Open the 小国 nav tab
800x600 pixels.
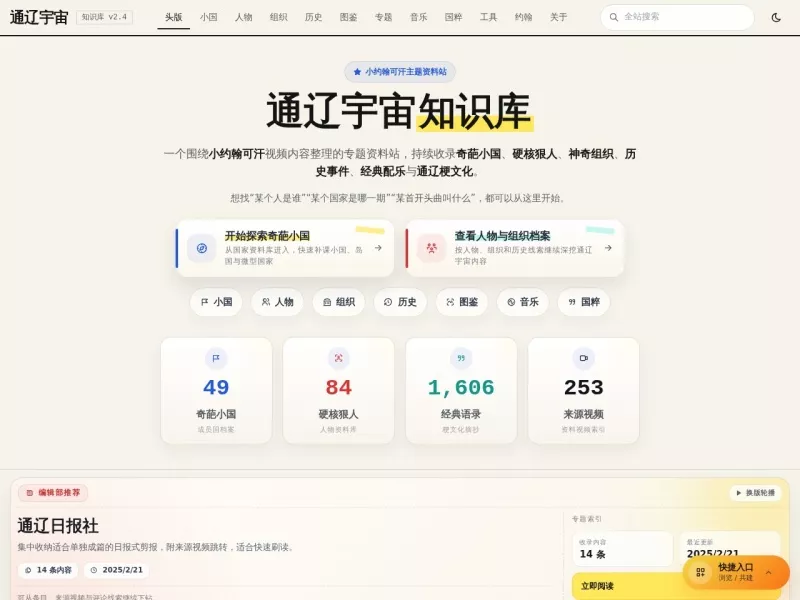point(209,17)
